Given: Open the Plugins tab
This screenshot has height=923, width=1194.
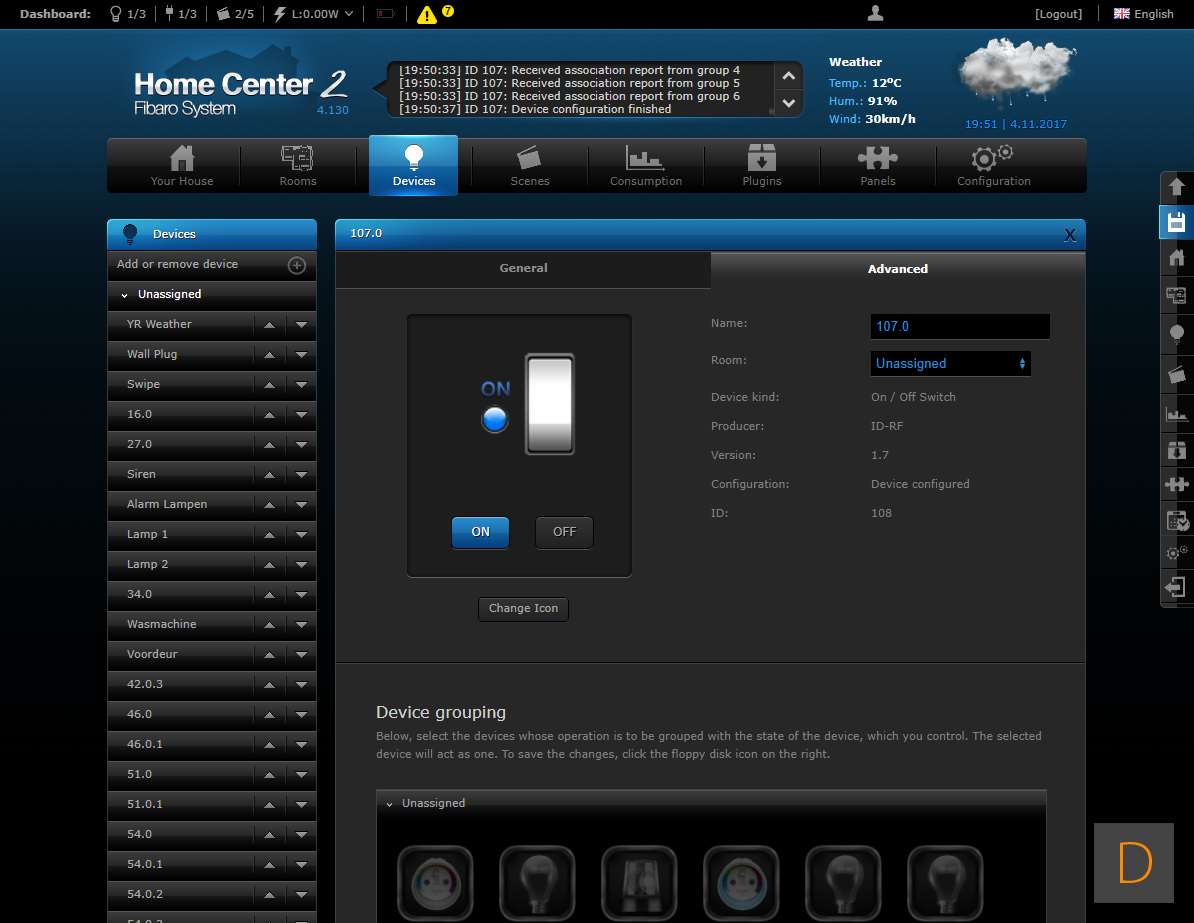Looking at the screenshot, I should click(761, 166).
